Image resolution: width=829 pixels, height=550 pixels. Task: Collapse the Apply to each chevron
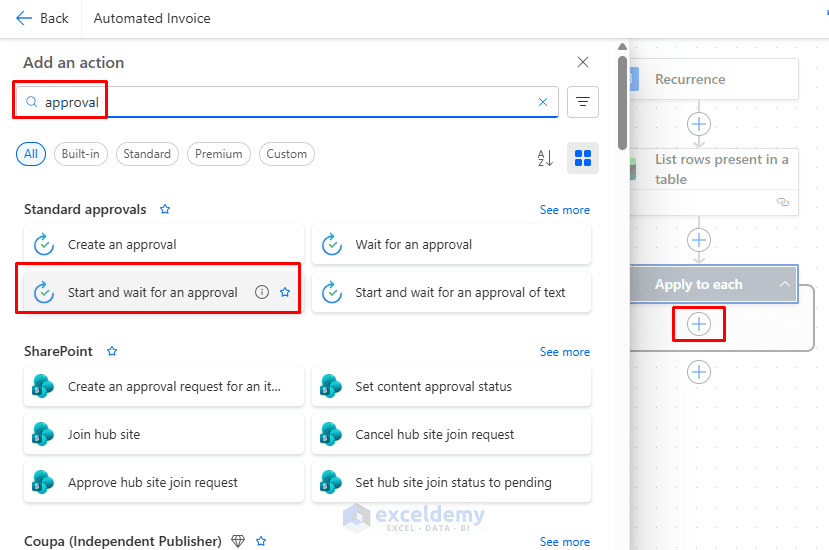point(785,284)
